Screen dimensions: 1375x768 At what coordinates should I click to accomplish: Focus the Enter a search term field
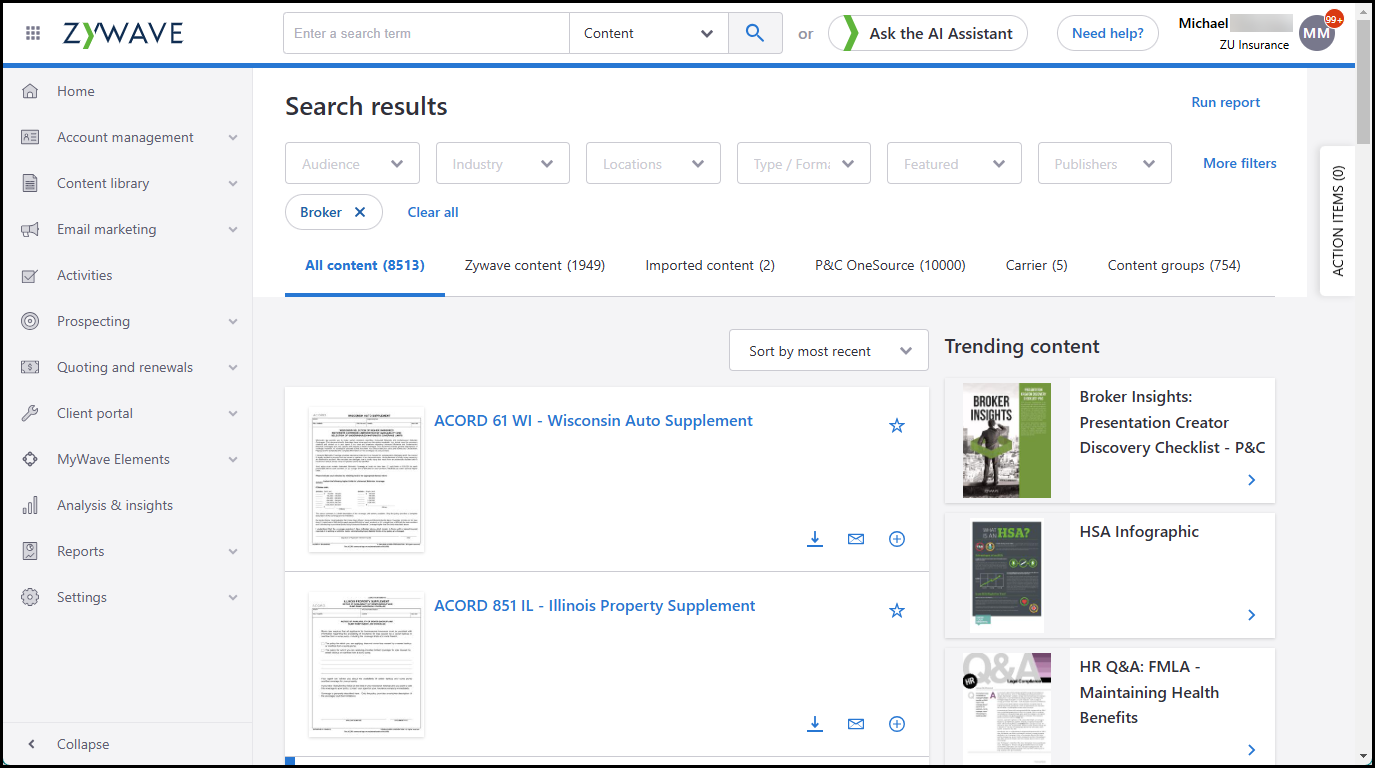tap(427, 33)
